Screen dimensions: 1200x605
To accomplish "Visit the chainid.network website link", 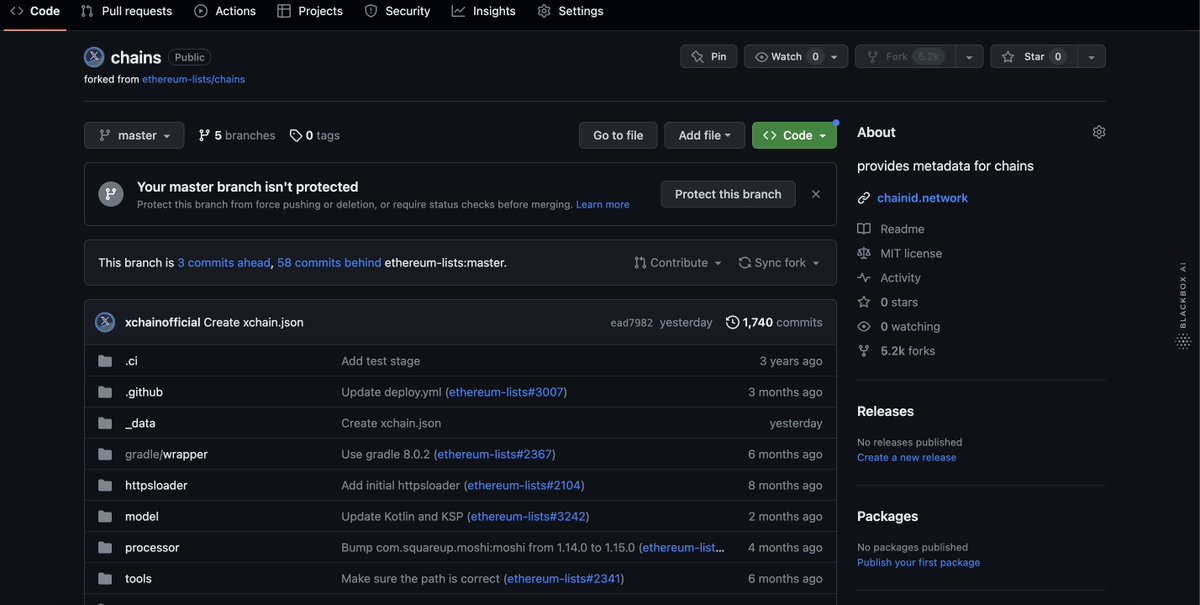I will [x=923, y=198].
